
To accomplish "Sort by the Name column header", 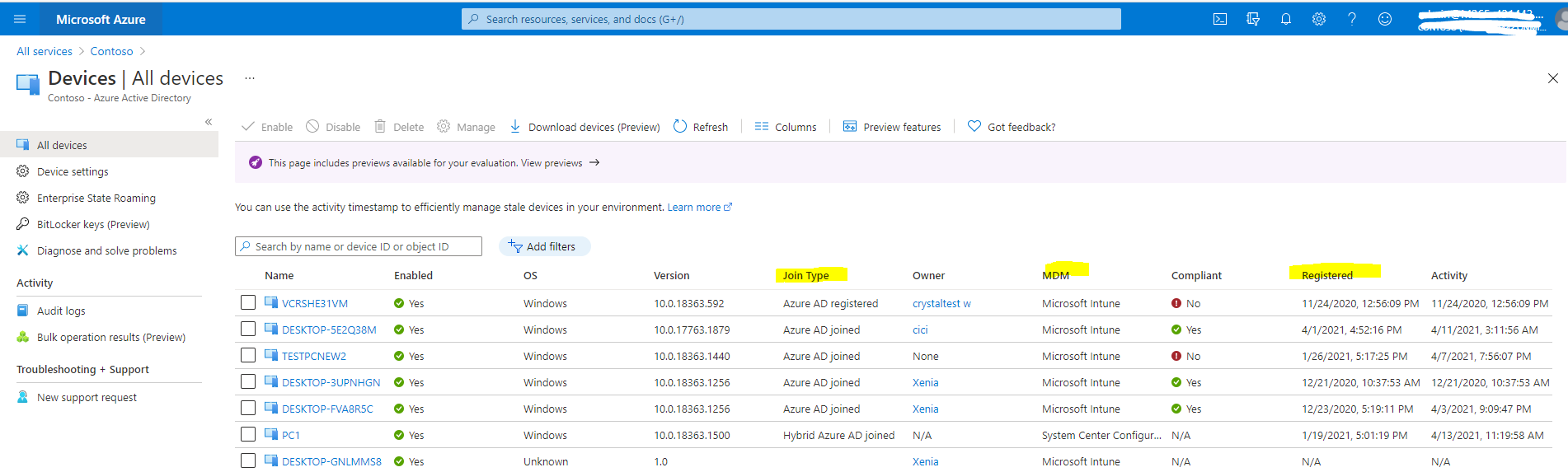I will point(279,275).
